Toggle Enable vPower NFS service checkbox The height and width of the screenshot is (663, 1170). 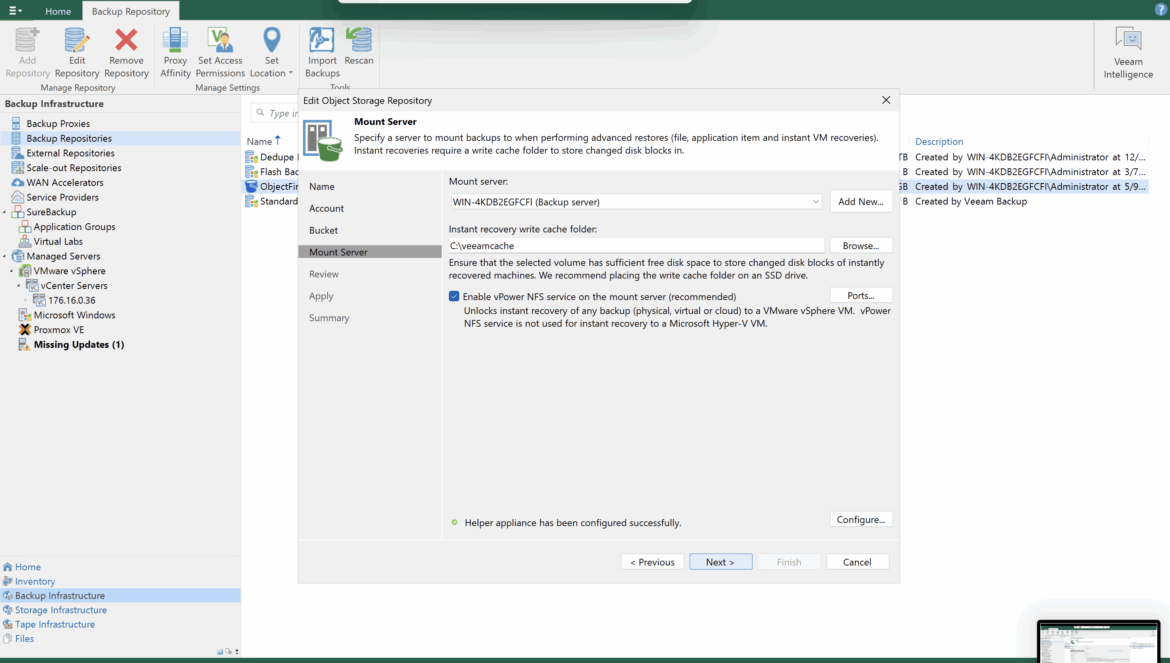454,297
